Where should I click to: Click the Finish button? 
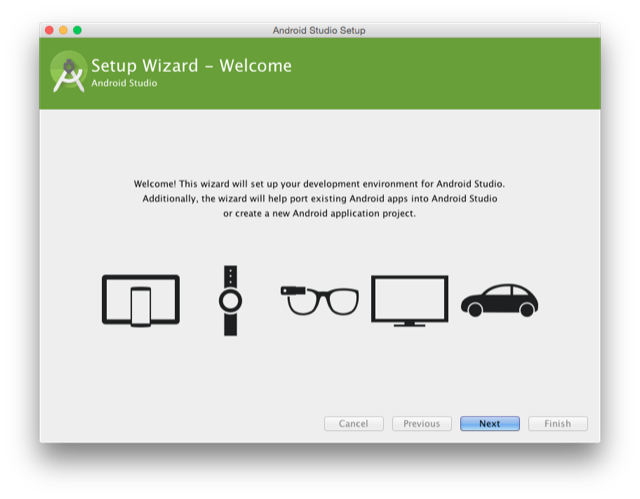tap(558, 424)
